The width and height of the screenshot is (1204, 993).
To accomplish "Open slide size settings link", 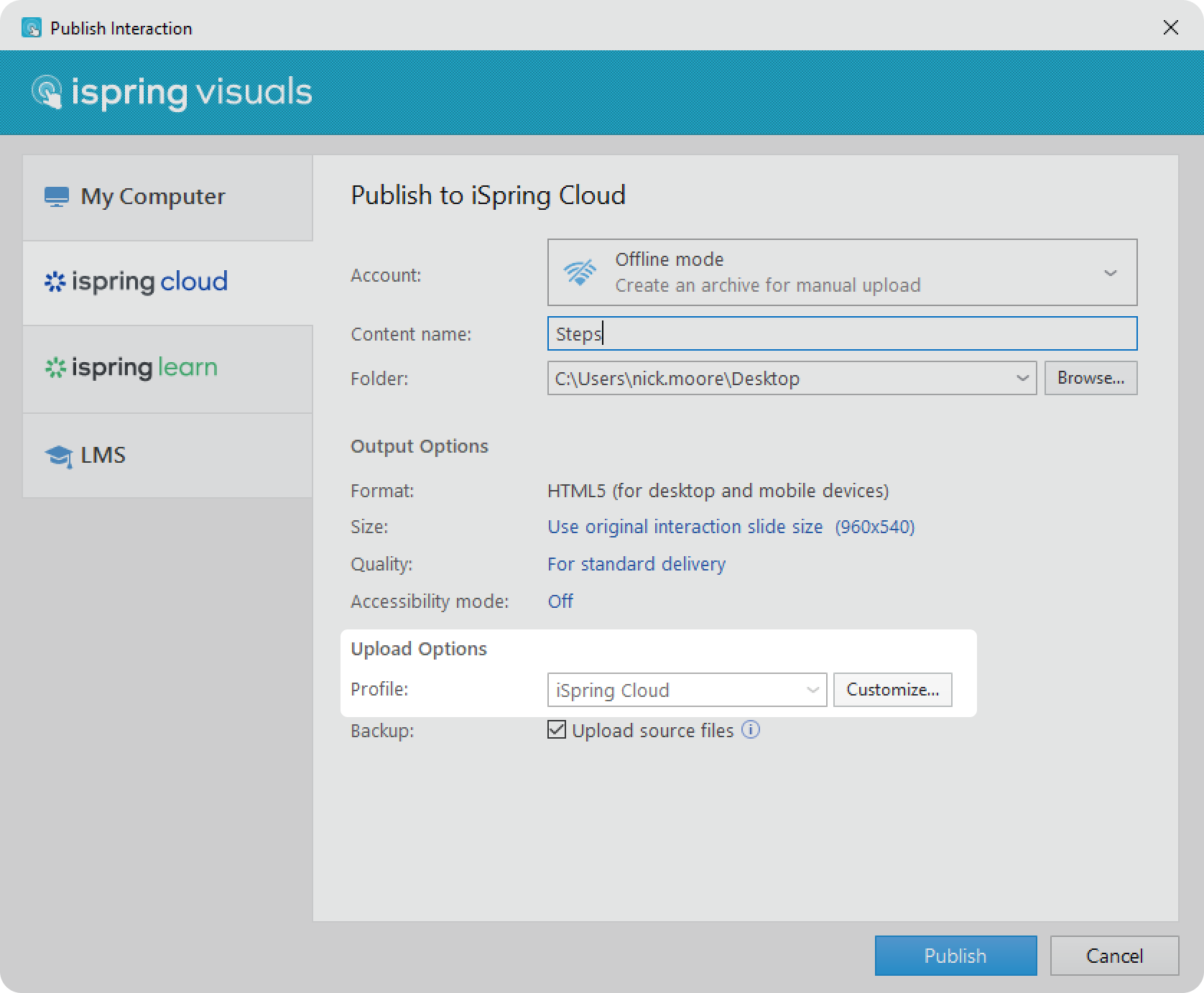I will (731, 527).
